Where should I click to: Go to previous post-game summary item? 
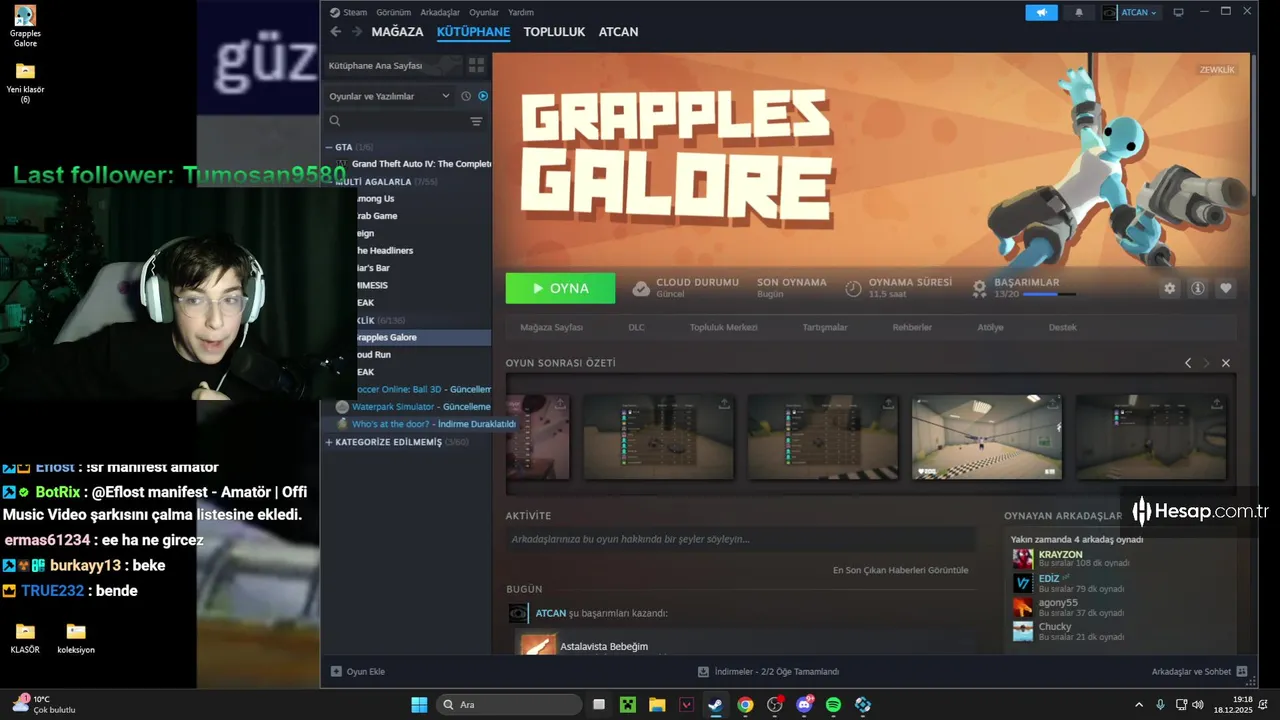point(1188,363)
